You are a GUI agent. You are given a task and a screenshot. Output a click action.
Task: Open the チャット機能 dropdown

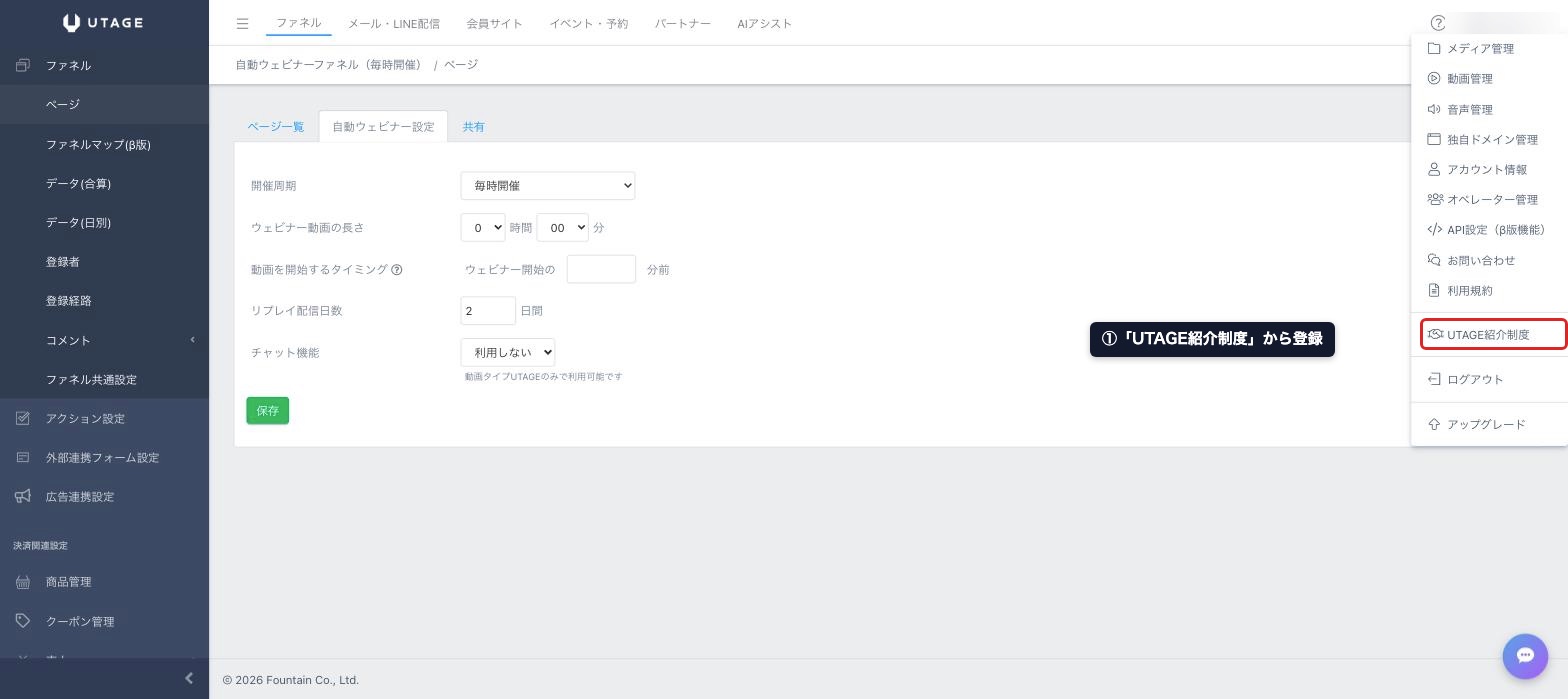tap(508, 352)
